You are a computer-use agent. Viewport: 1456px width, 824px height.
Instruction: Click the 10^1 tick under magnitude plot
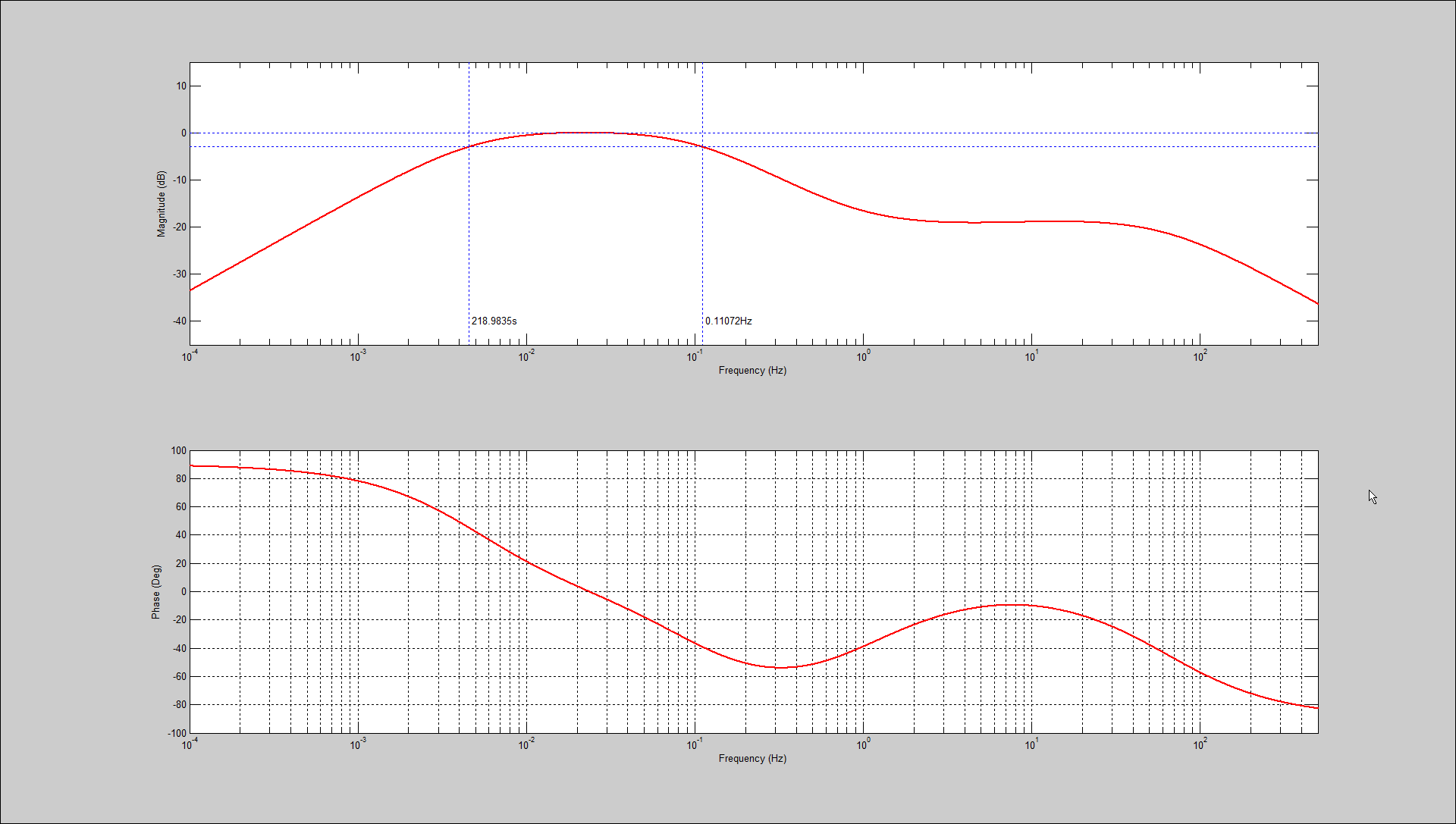click(x=1031, y=356)
